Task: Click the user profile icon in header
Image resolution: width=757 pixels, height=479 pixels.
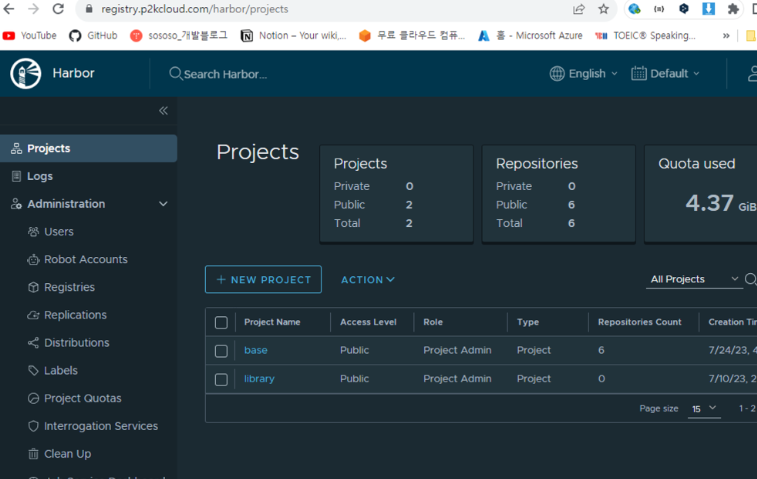Action: [752, 73]
